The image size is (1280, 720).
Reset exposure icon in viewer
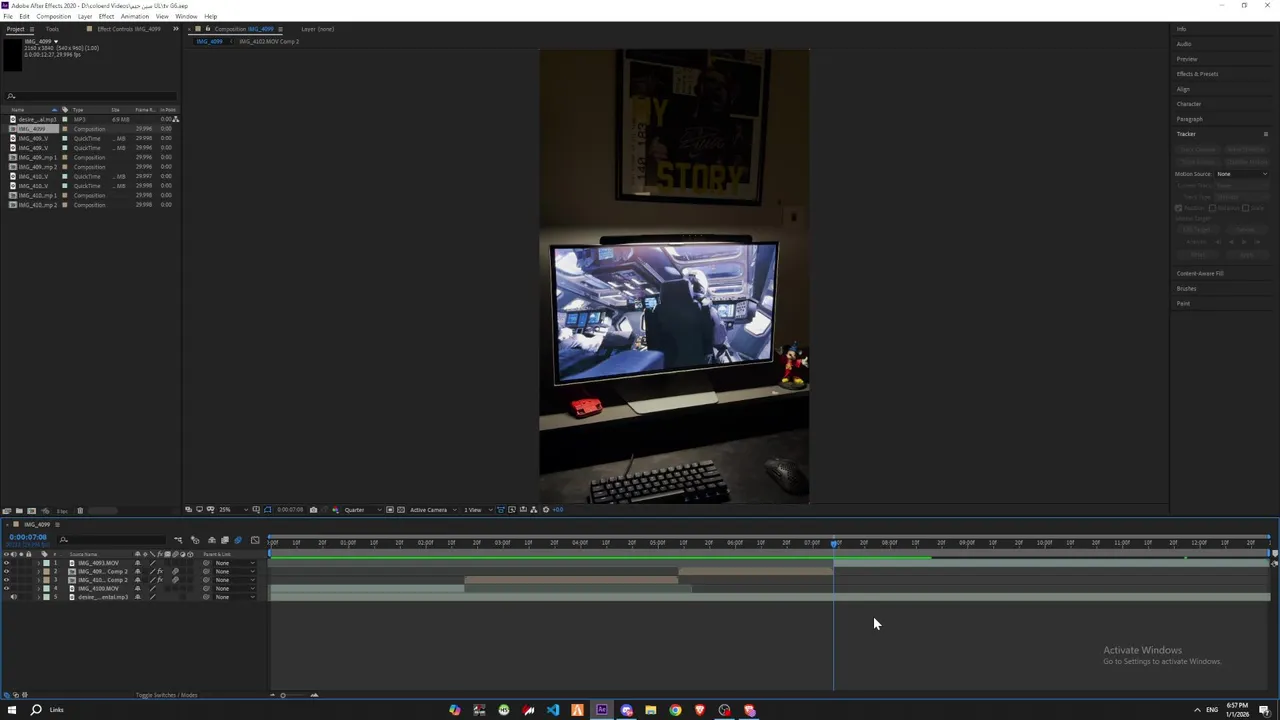546,510
